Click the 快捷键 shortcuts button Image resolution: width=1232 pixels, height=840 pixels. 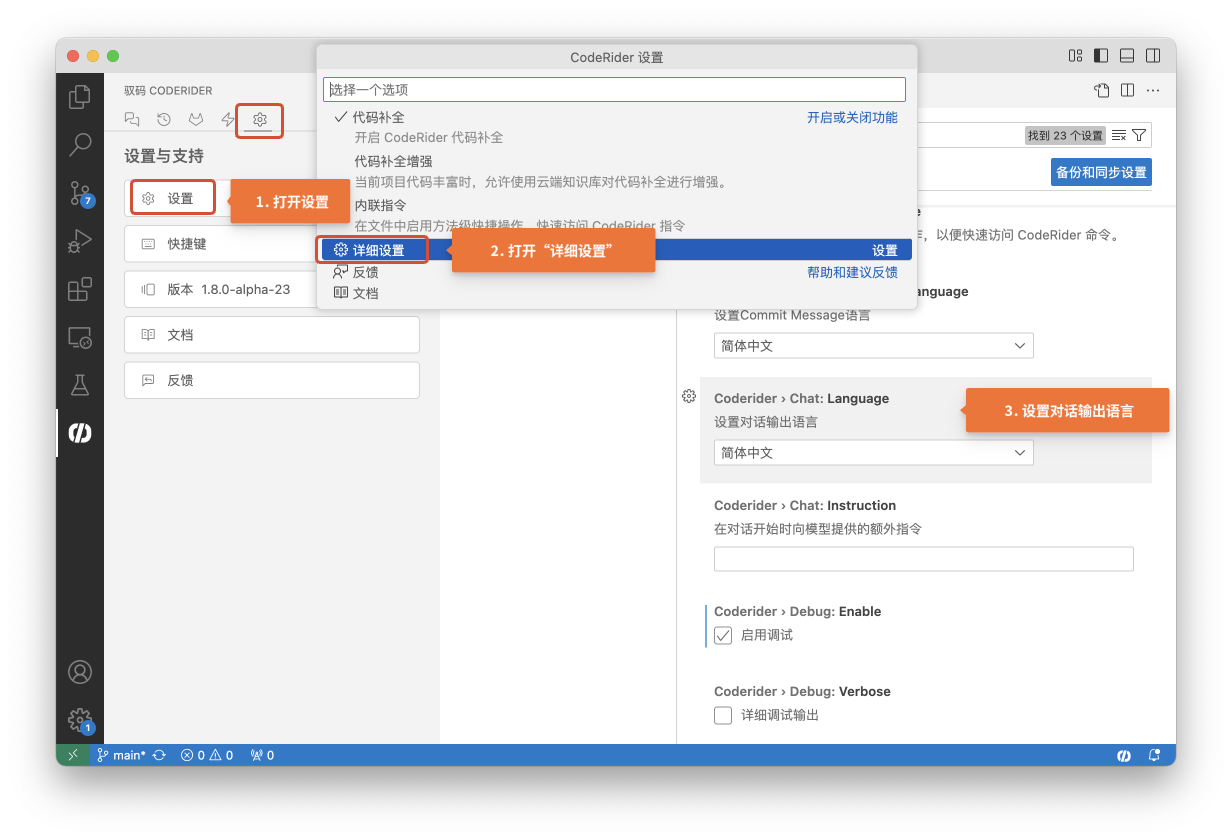[272, 244]
